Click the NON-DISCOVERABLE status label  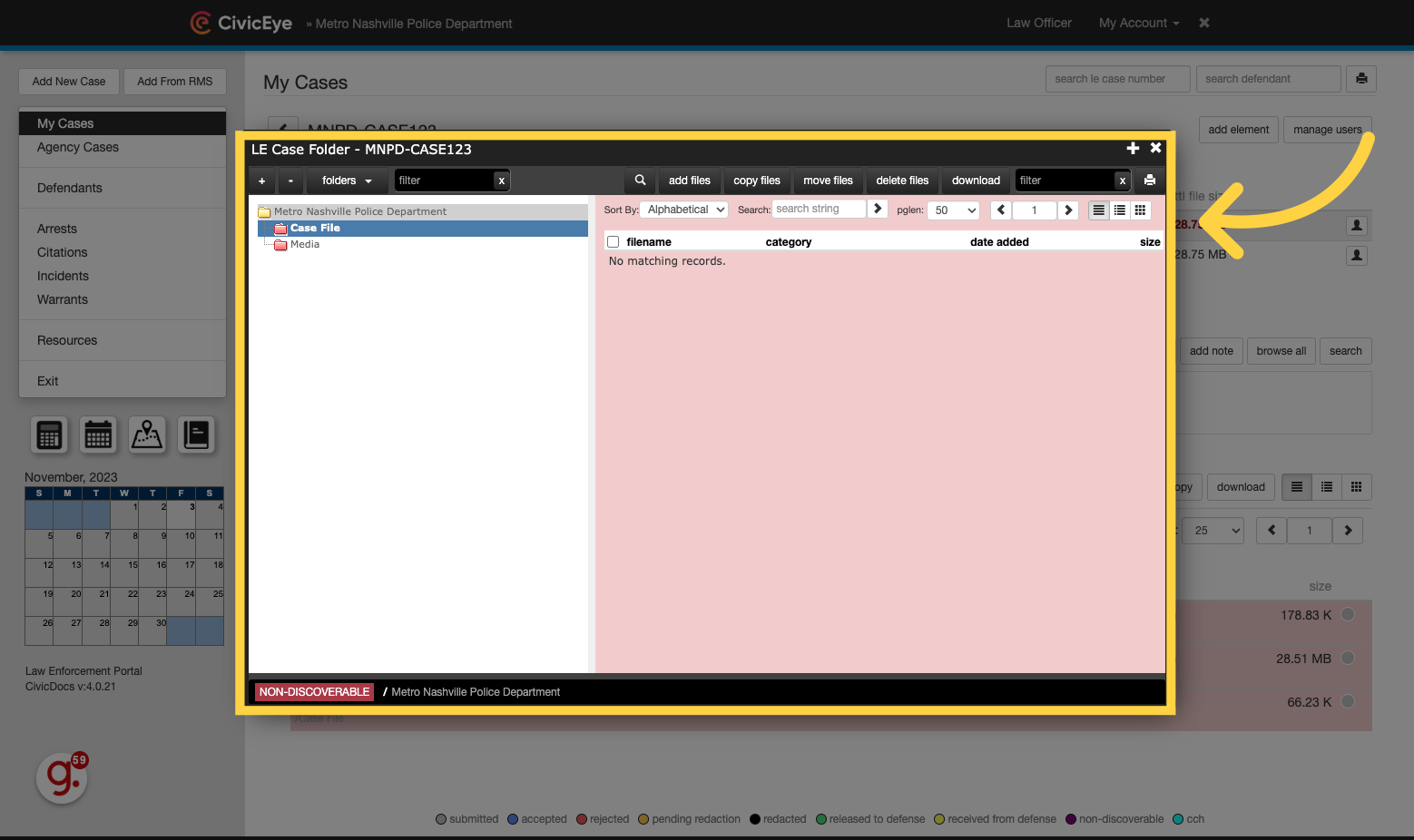pos(315,692)
